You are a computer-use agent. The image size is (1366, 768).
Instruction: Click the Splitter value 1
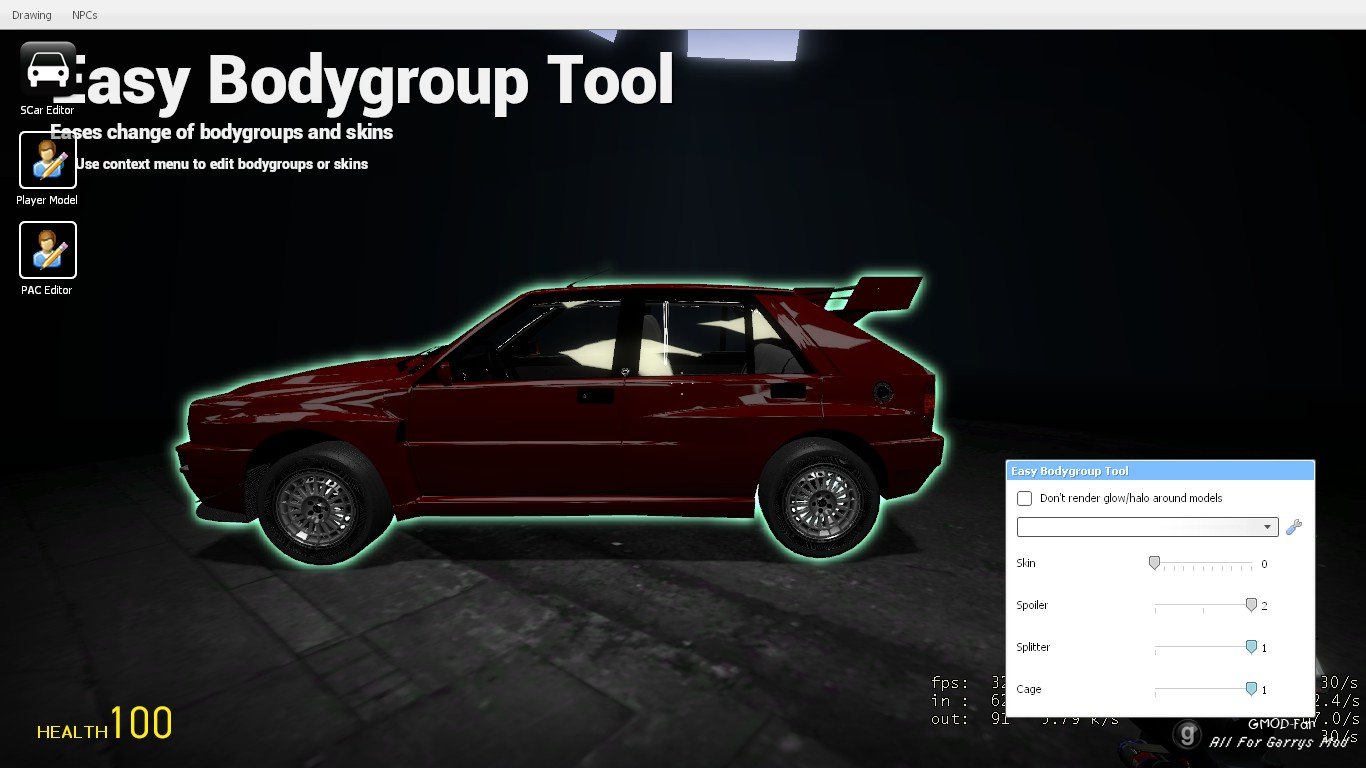click(x=1264, y=648)
